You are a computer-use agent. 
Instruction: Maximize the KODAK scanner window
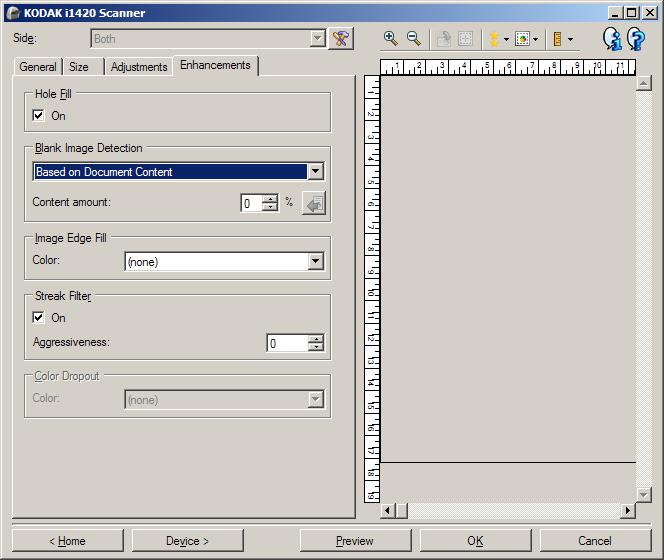[631, 13]
